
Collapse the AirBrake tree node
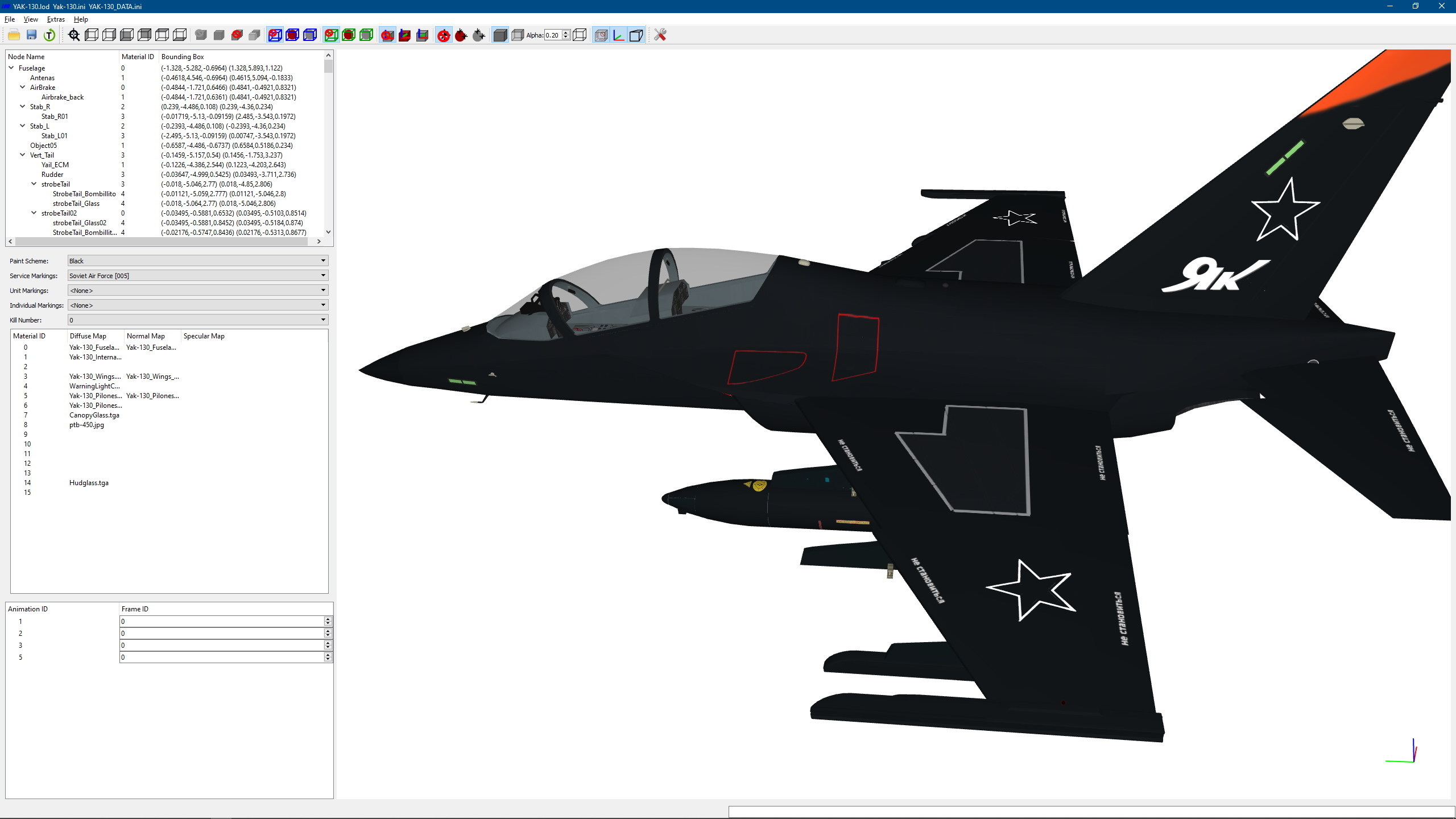tap(22, 87)
